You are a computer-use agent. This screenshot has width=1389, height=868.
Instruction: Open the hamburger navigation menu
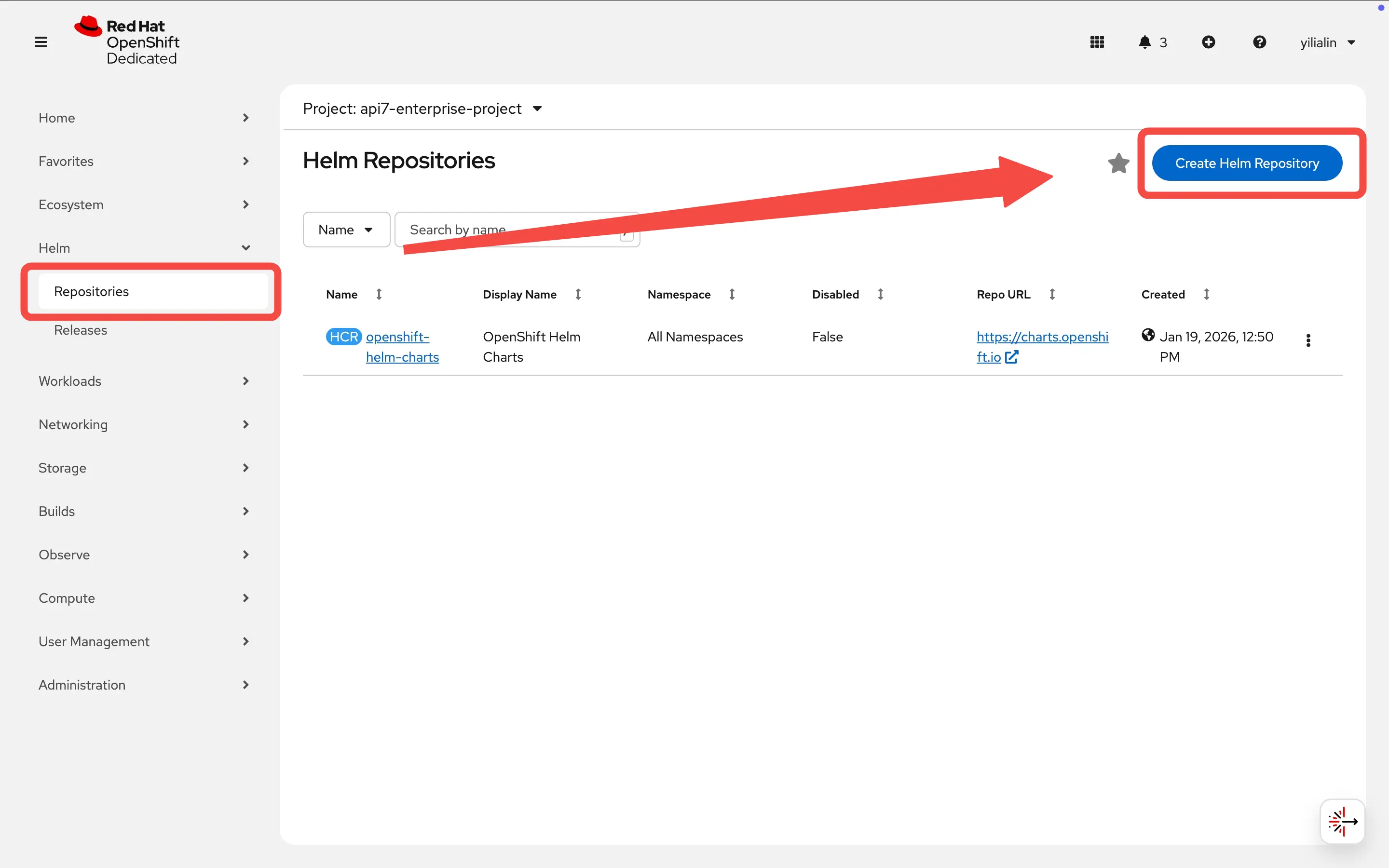[x=41, y=41]
